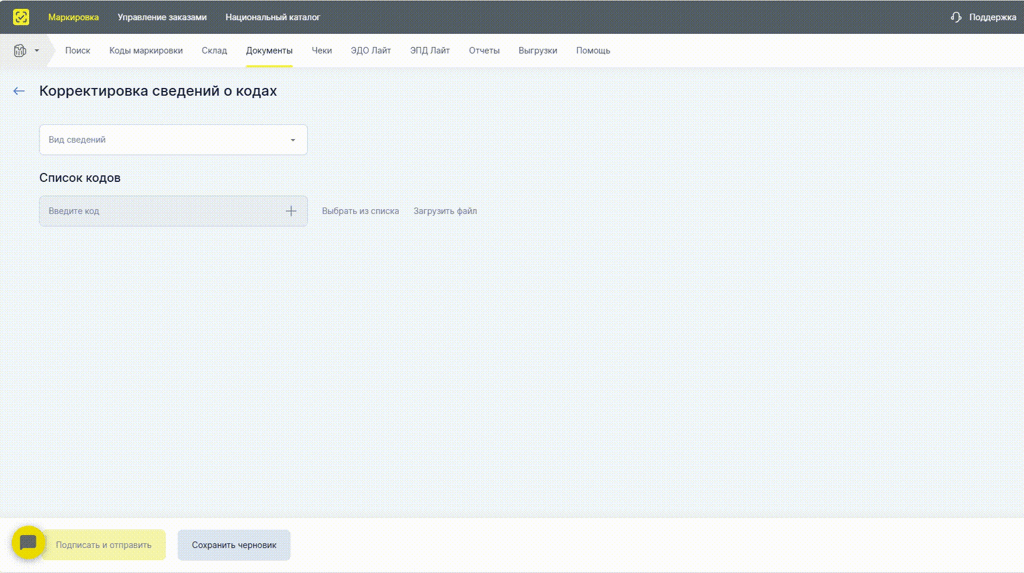Expand the product group selector arrow
The width and height of the screenshot is (1024, 573).
[x=37, y=51]
